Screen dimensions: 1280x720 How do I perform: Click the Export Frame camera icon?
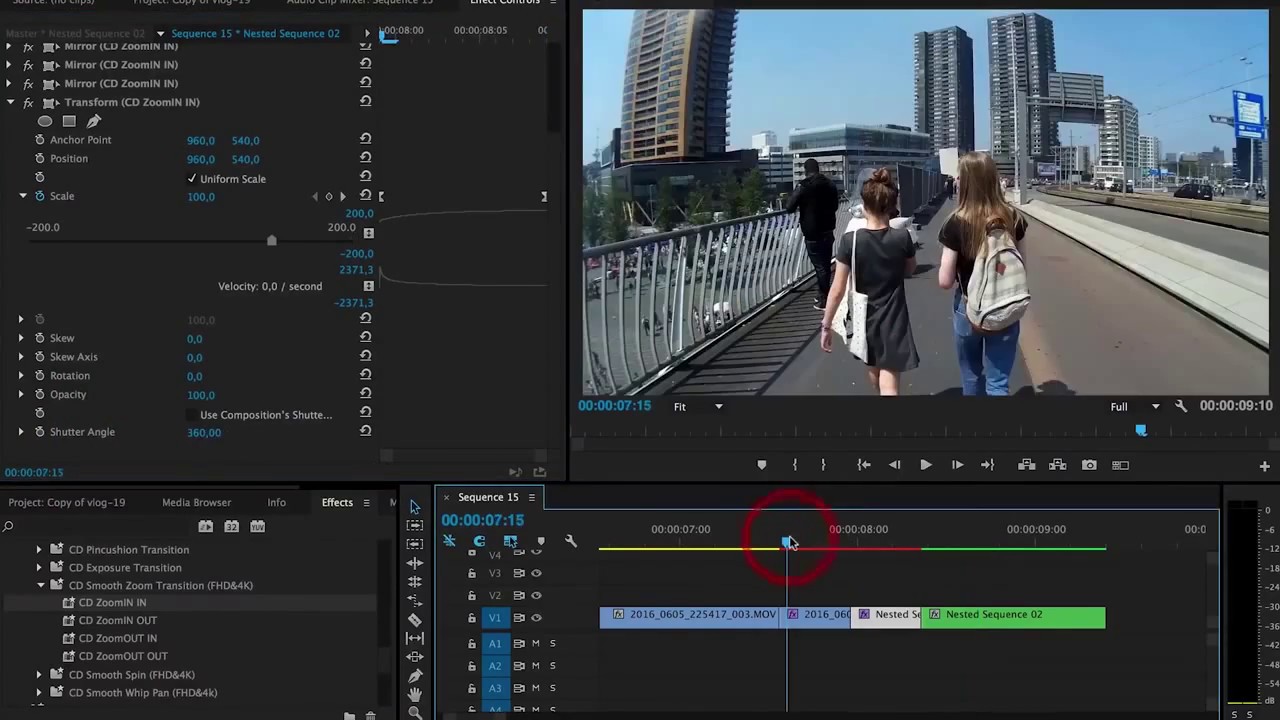click(x=1089, y=465)
